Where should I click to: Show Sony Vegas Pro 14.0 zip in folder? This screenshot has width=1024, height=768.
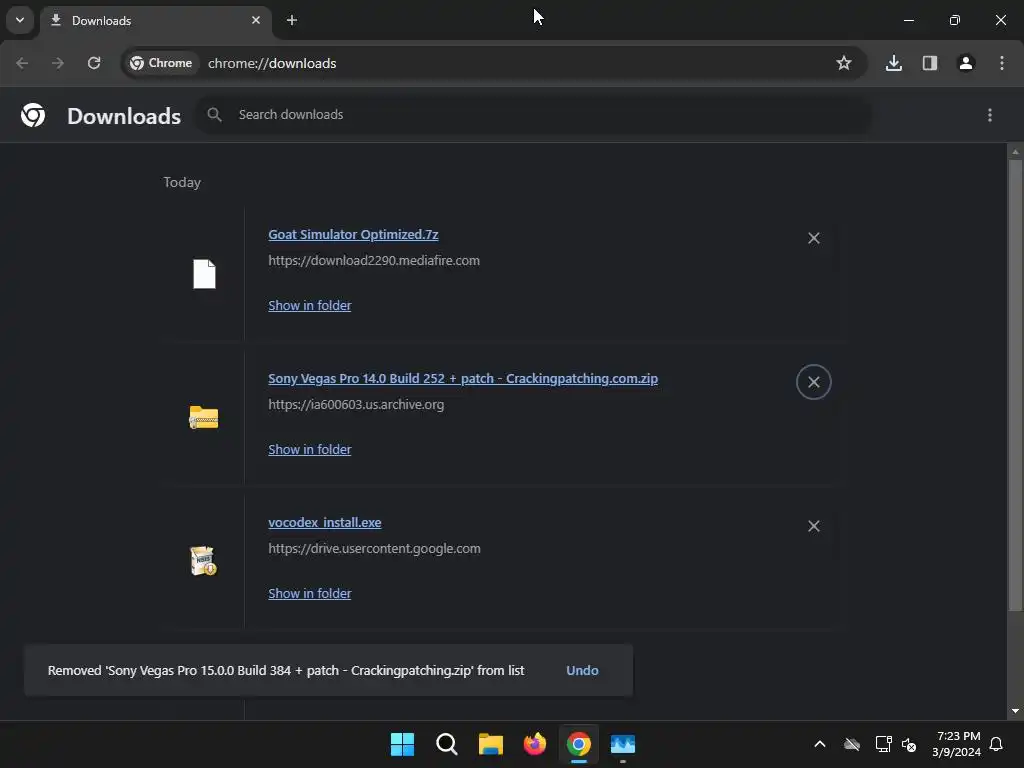coord(310,450)
